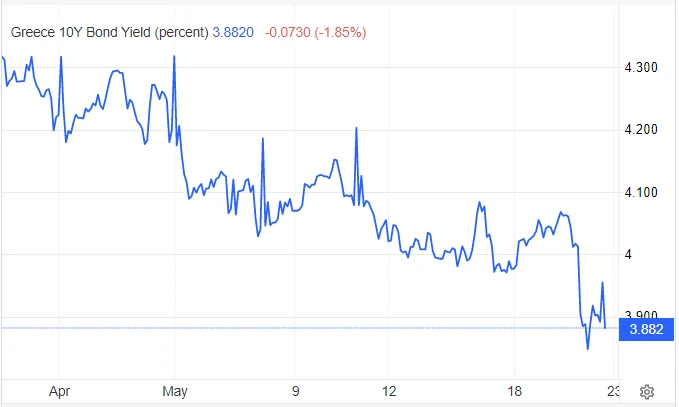
Task: Click the Greece 10Y Bond Yield title
Action: click(x=108, y=32)
